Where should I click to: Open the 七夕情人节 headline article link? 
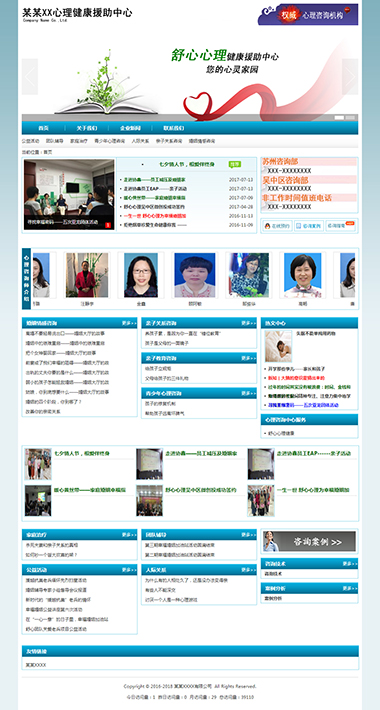pos(187,164)
